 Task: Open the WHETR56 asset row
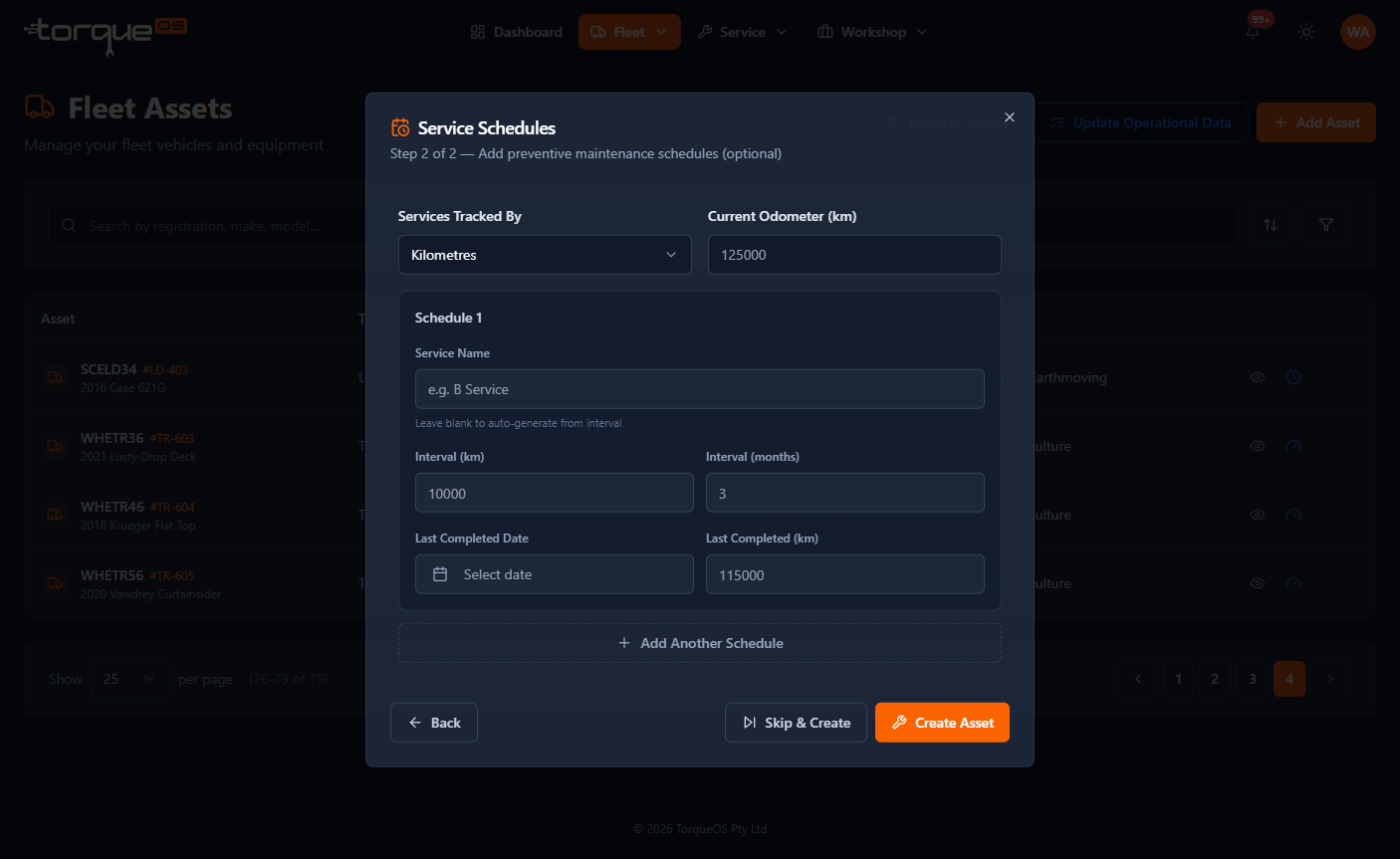[x=700, y=583]
